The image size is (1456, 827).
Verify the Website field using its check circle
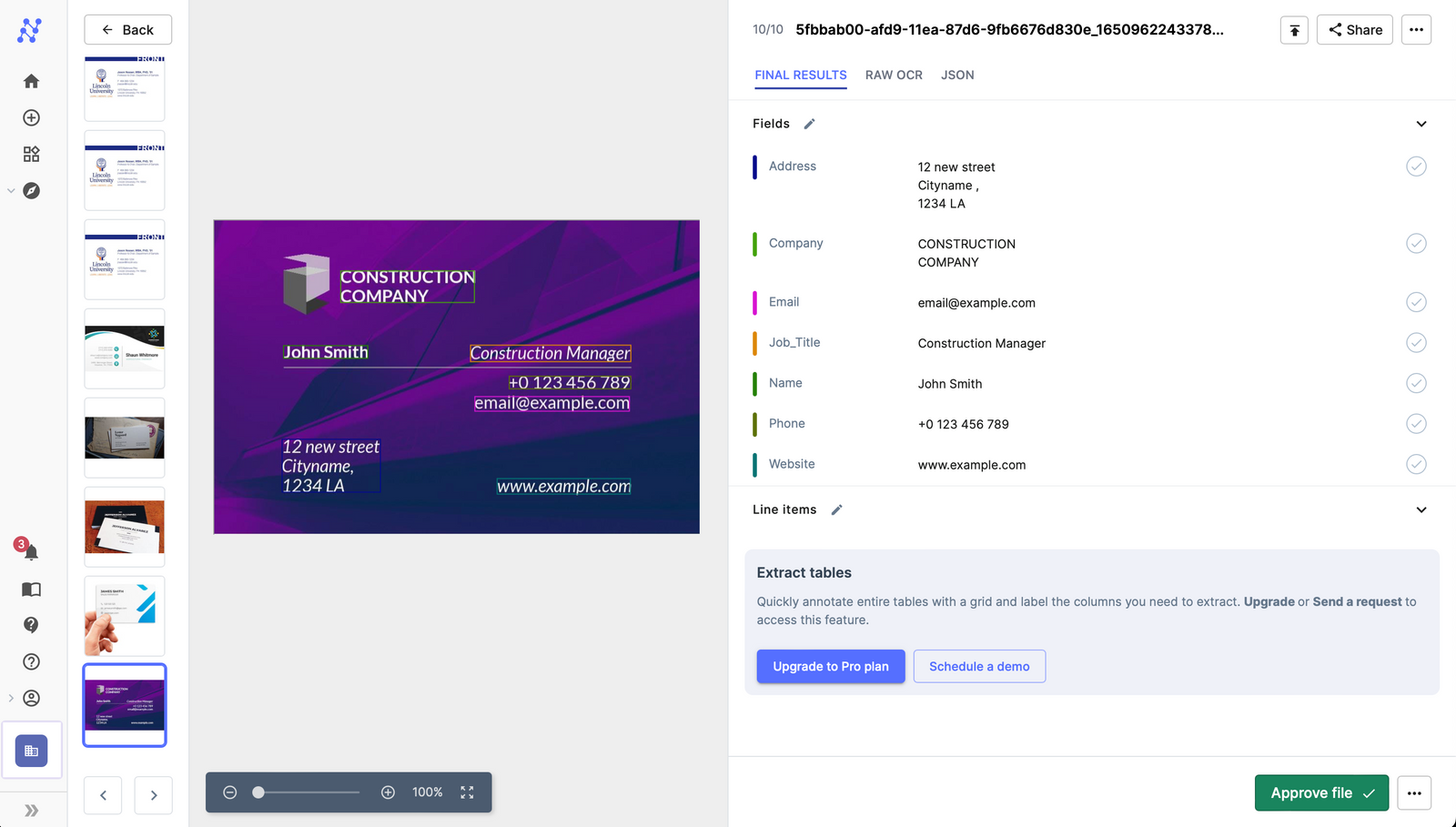[1416, 464]
